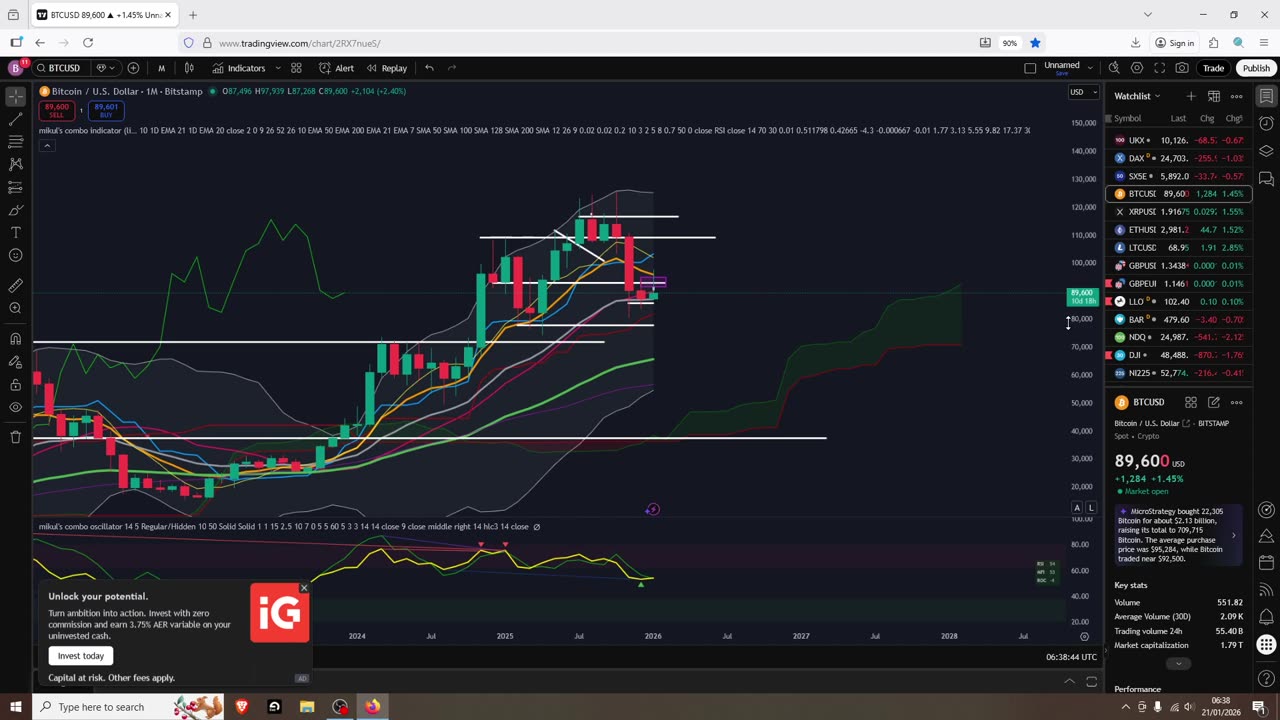Screen dimensions: 1280x720
Task: Select the text annotation tool
Action: tap(15, 232)
